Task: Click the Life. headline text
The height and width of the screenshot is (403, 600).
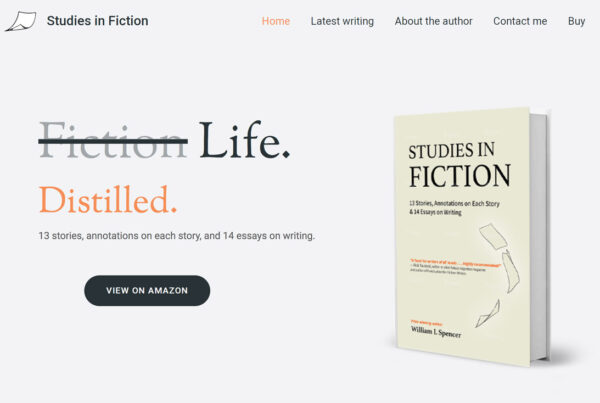Action: [244, 140]
